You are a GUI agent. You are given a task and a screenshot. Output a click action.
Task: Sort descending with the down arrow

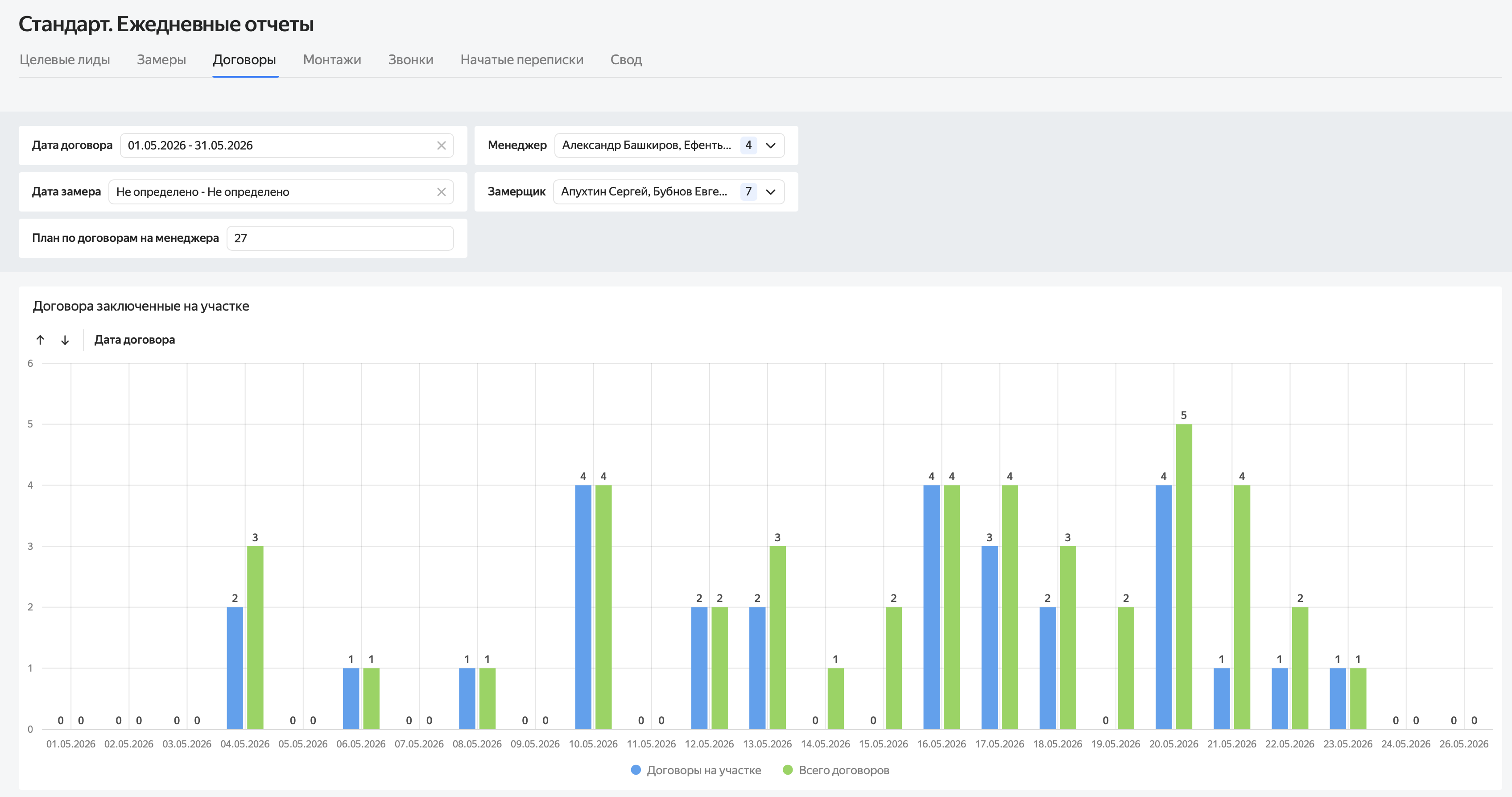(65, 340)
